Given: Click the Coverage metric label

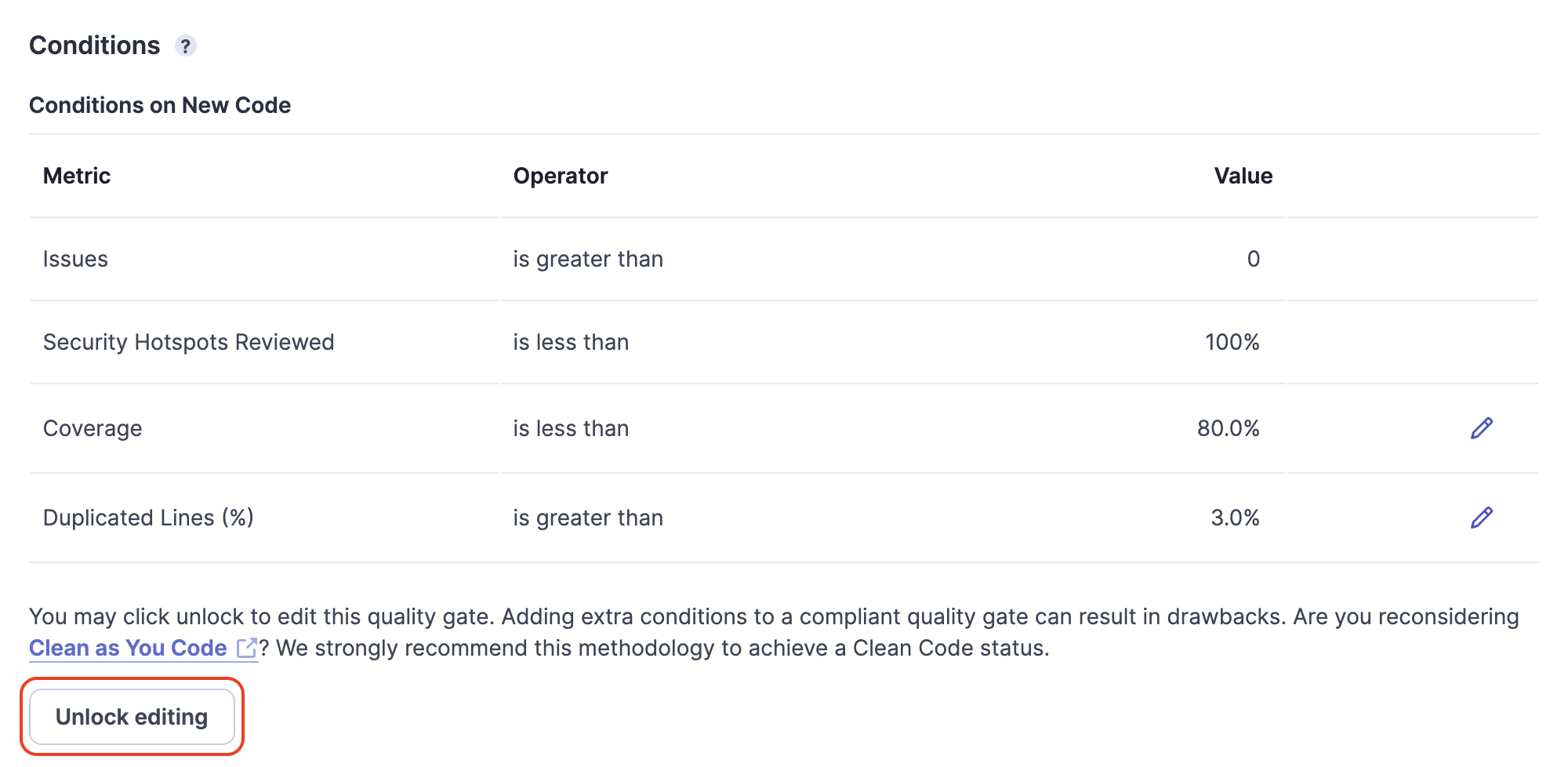Looking at the screenshot, I should 92,428.
